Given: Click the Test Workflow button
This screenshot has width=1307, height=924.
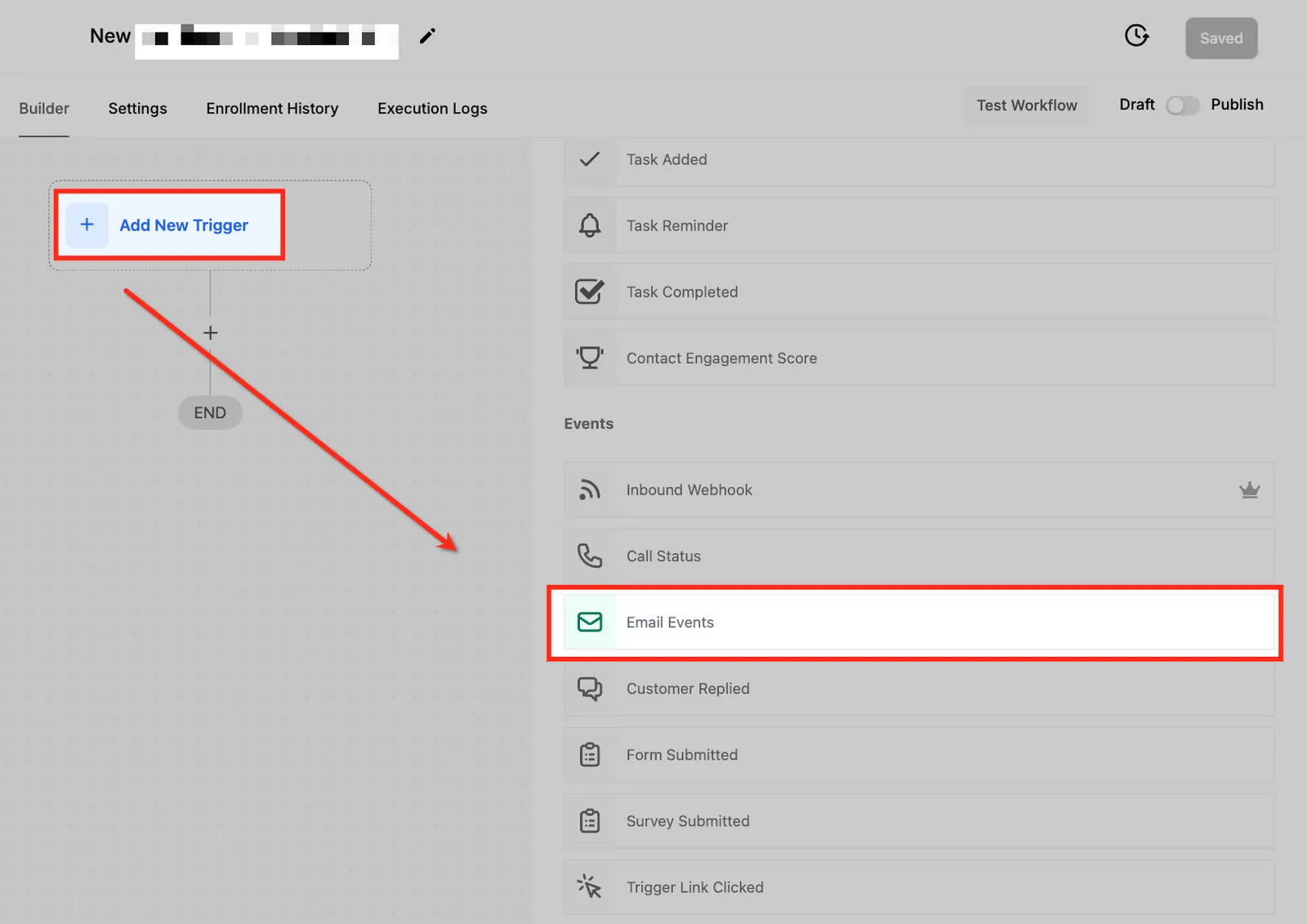Looking at the screenshot, I should click(x=1027, y=105).
